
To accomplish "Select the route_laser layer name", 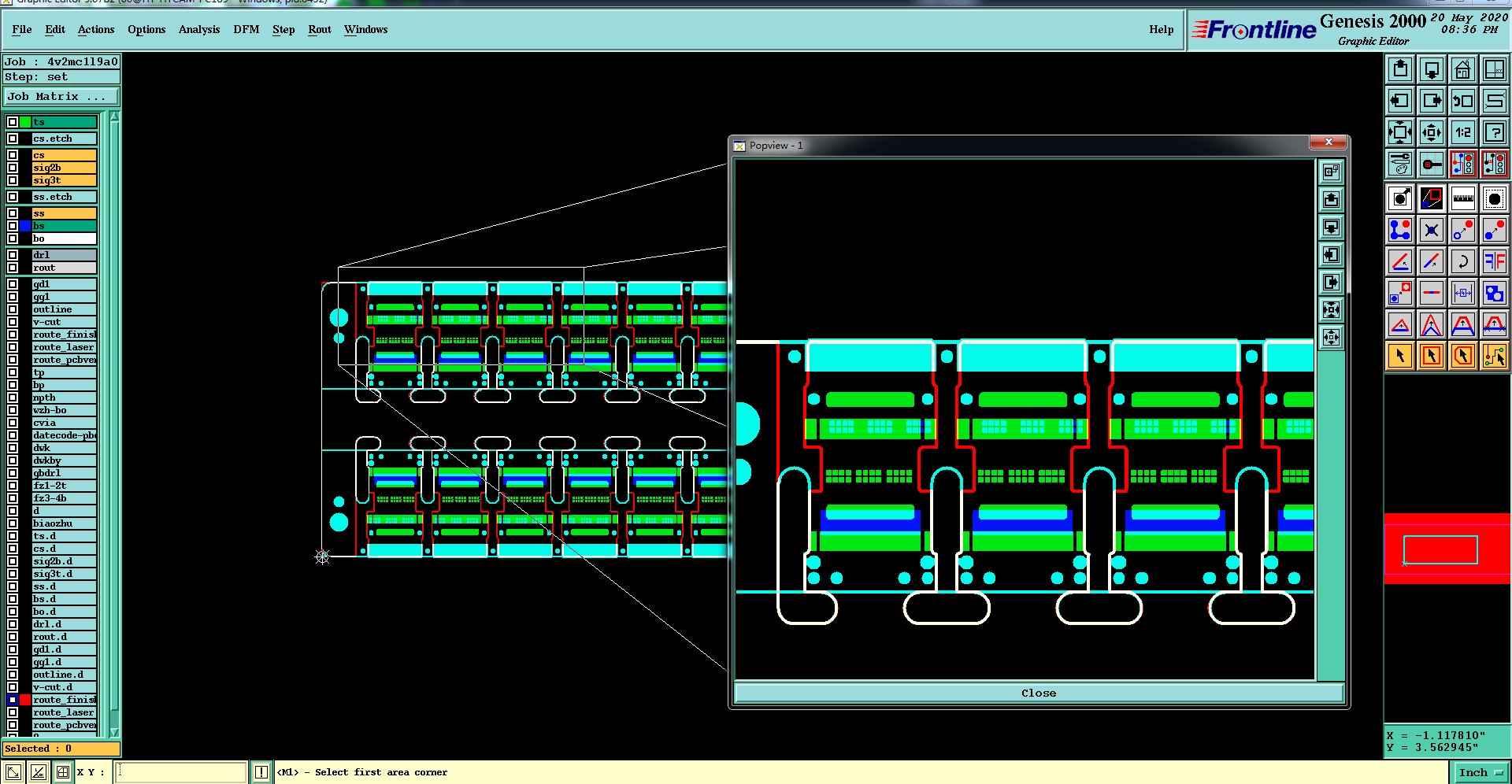I will point(65,347).
